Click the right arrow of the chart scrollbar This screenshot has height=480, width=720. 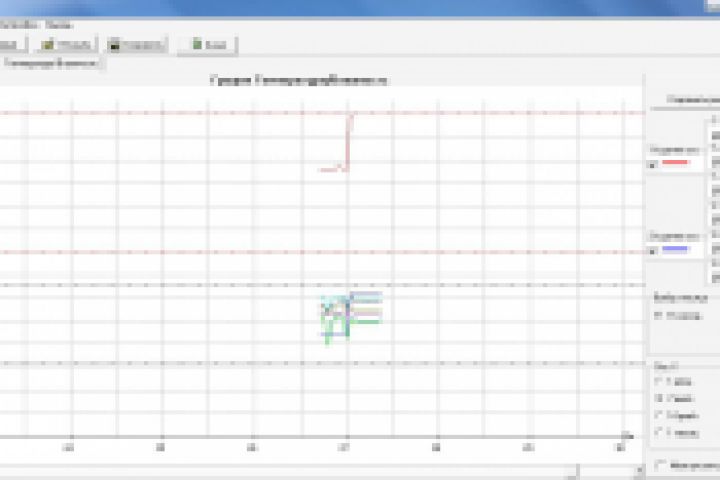[639, 470]
